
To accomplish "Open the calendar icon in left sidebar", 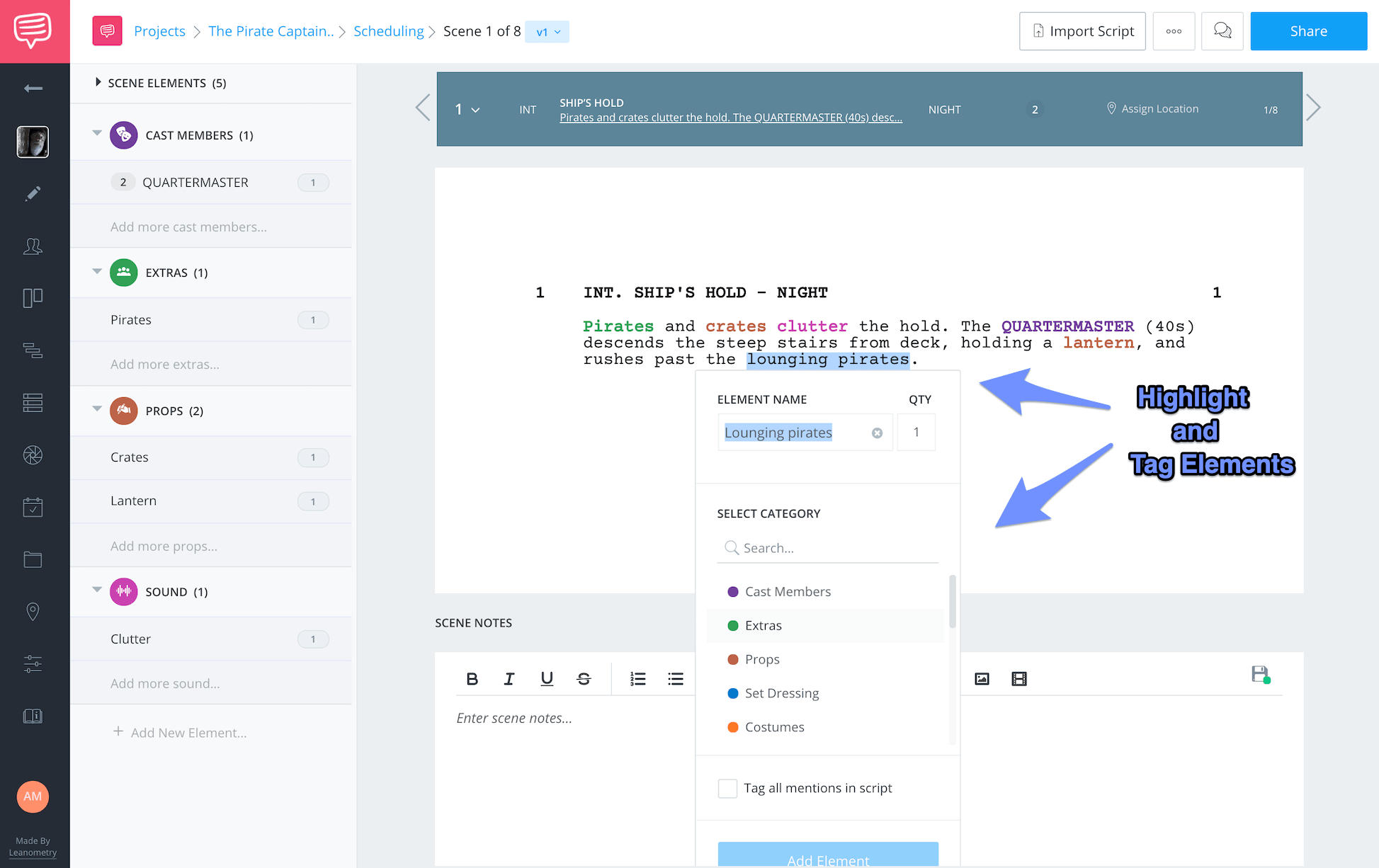I will (33, 507).
